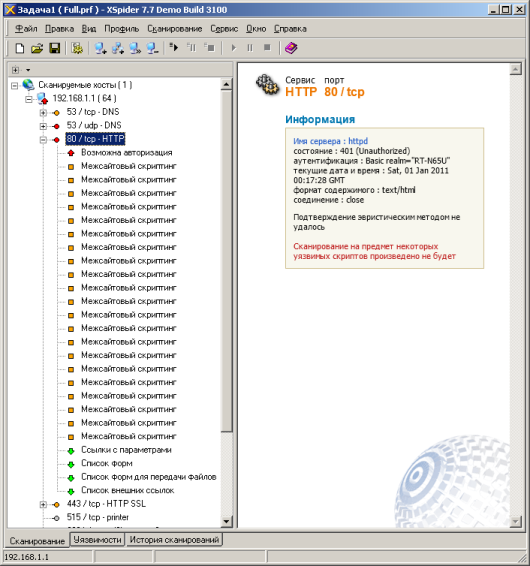Add a host with the computer-plus icon
The width and height of the screenshot is (530, 566).
click(100, 48)
